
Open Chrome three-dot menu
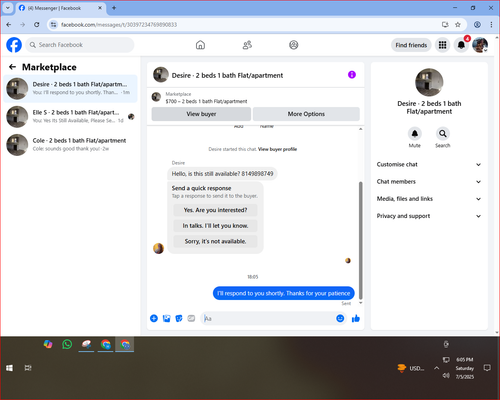491,25
